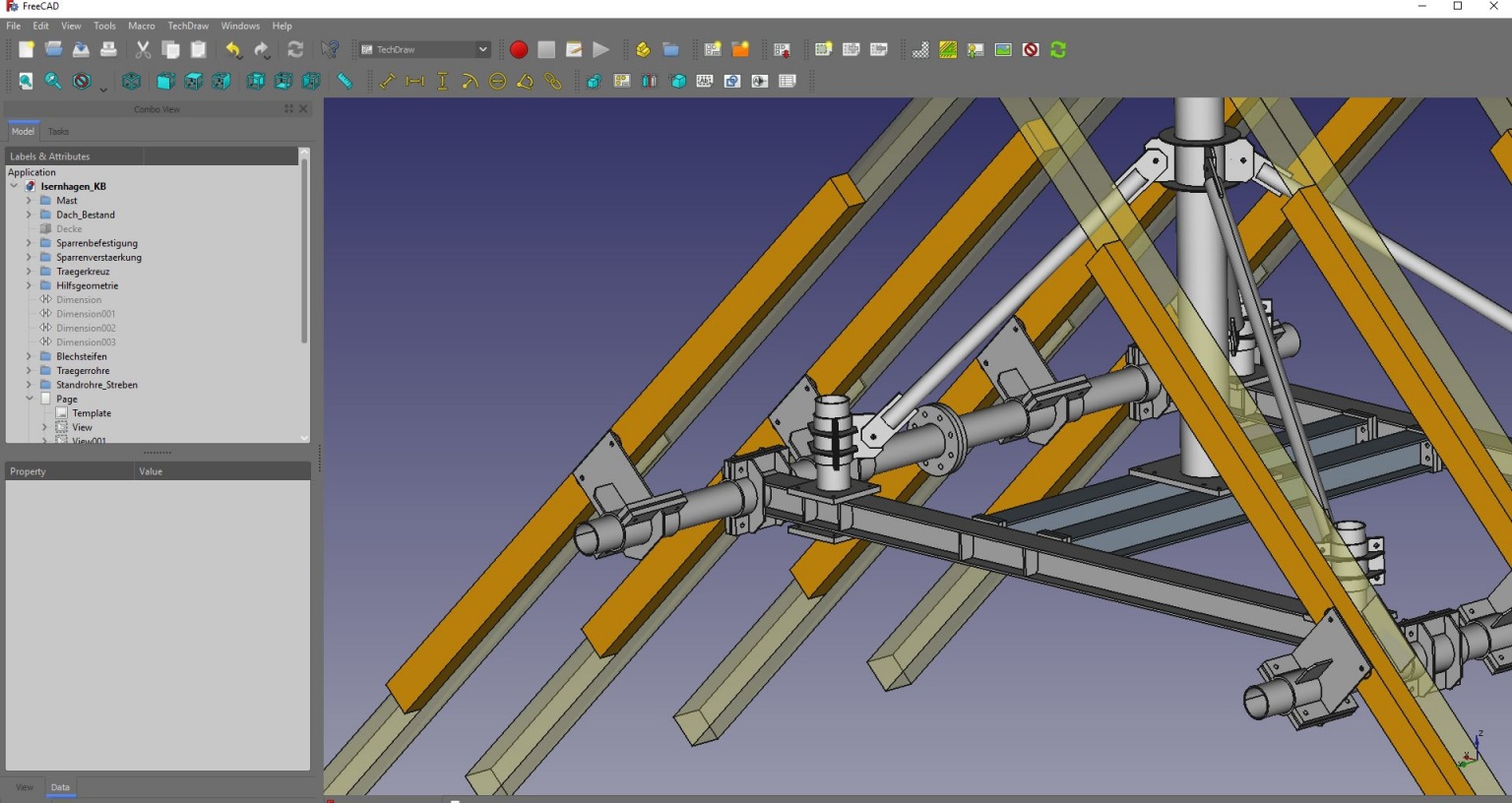Select the Template item under Page
1512x803 pixels.
click(x=91, y=413)
